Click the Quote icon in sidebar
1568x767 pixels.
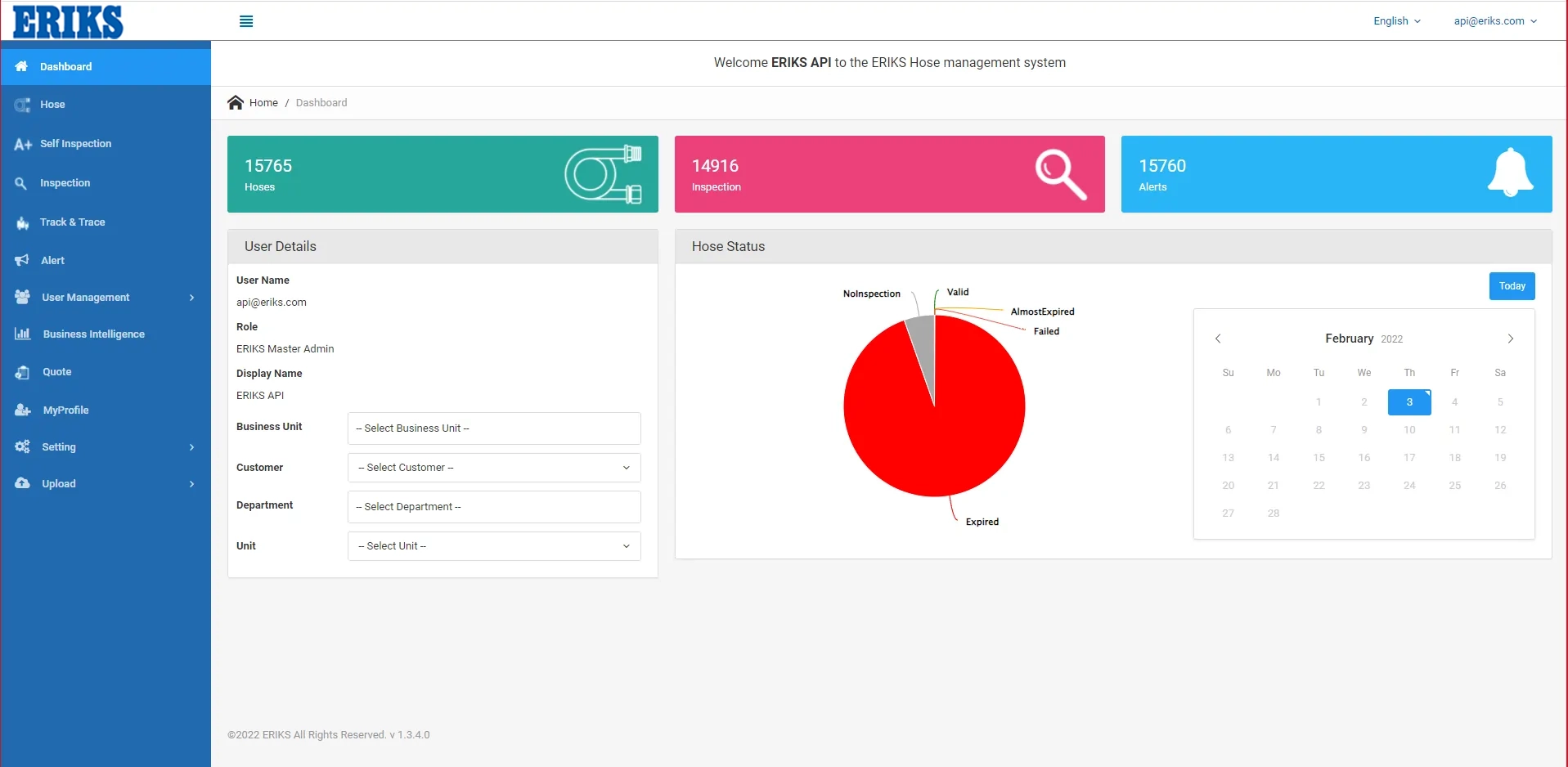click(x=22, y=372)
